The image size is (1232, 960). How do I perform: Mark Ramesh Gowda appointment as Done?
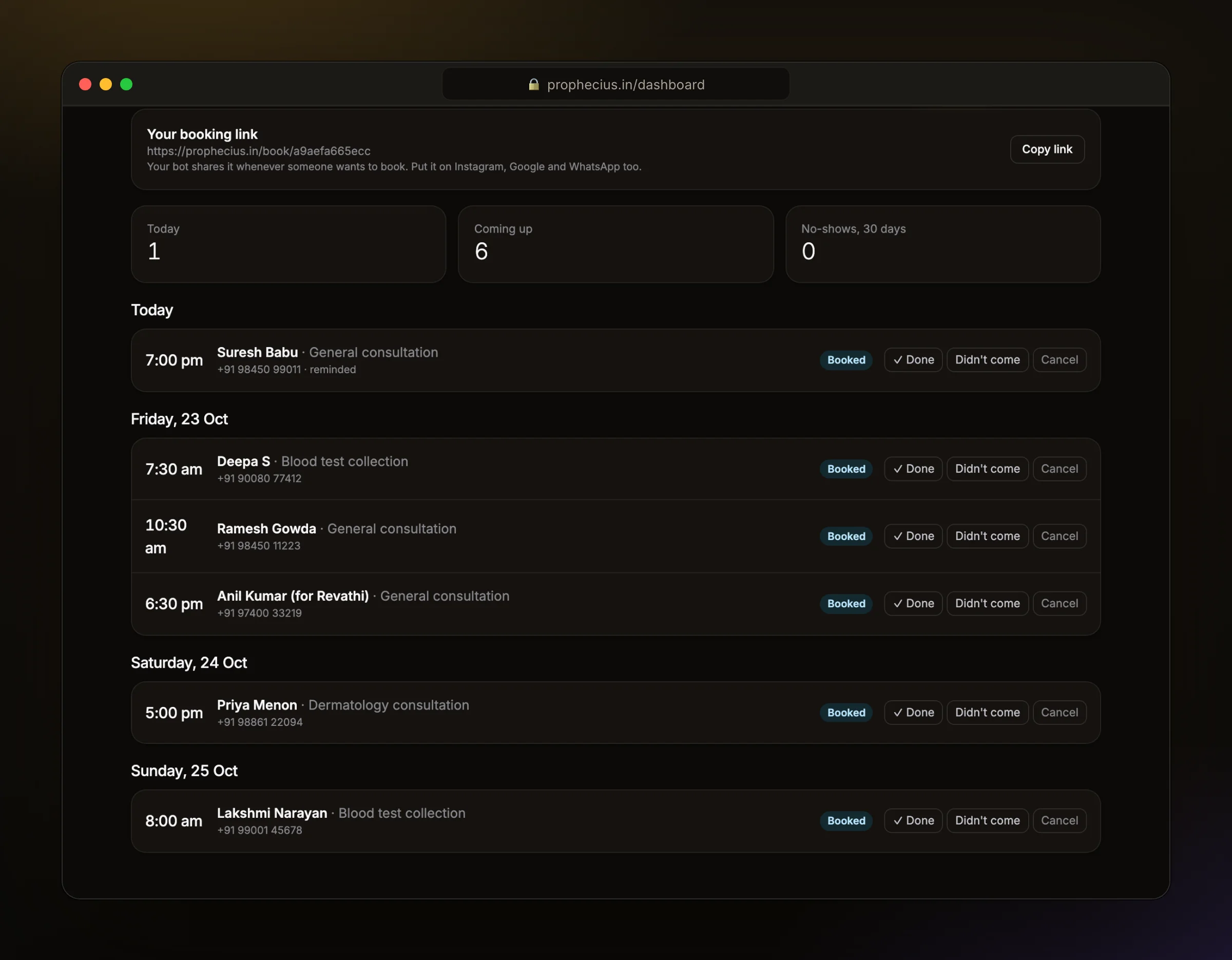click(x=913, y=536)
